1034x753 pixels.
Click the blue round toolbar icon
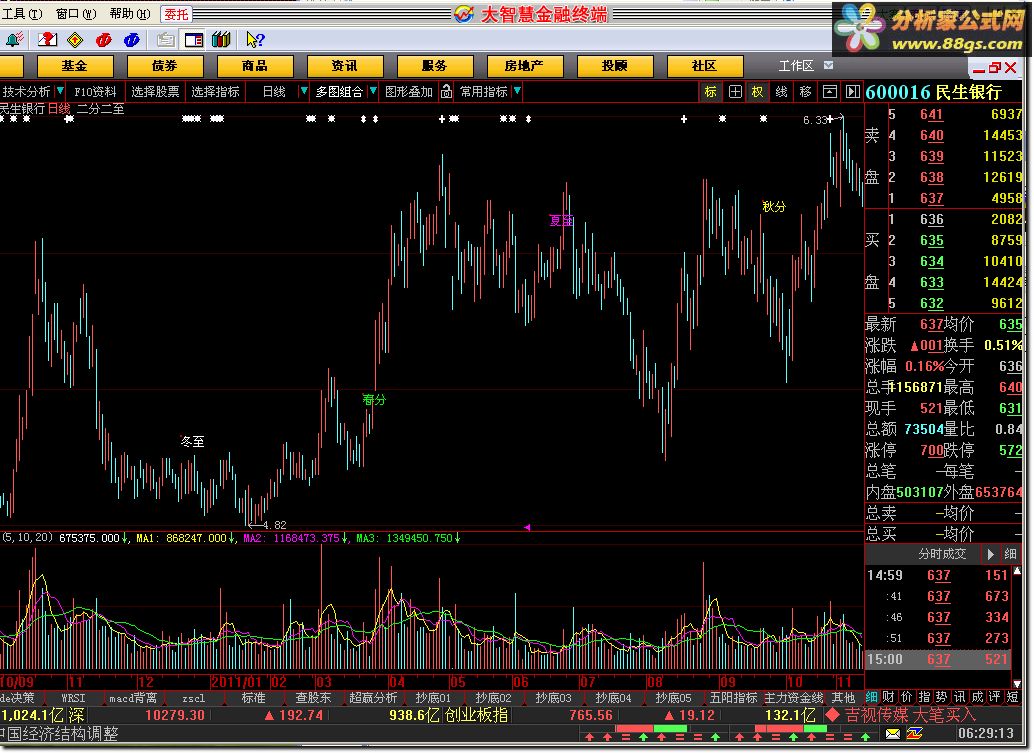[131, 40]
